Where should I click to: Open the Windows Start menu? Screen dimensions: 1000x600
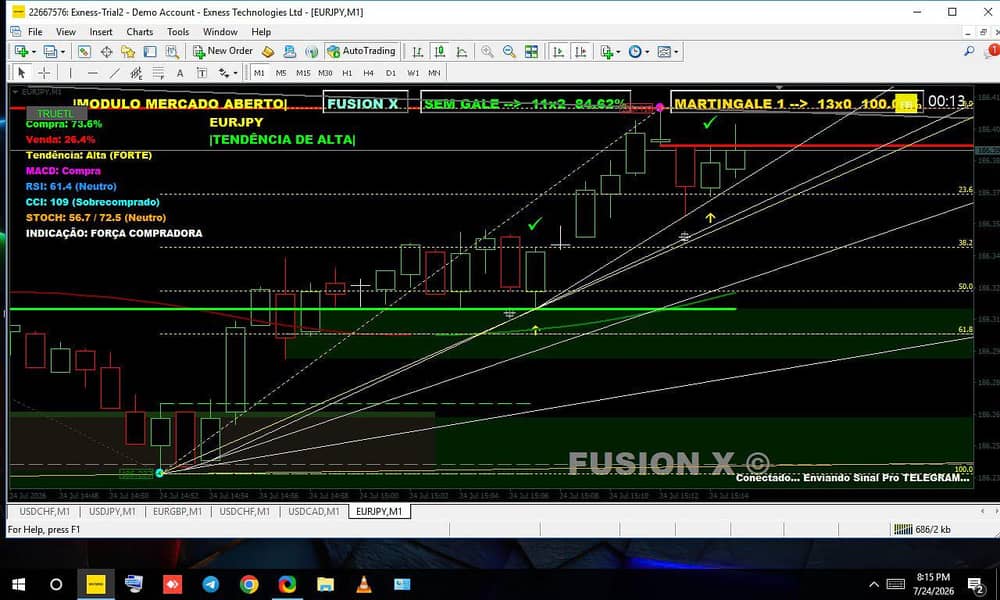[x=18, y=584]
